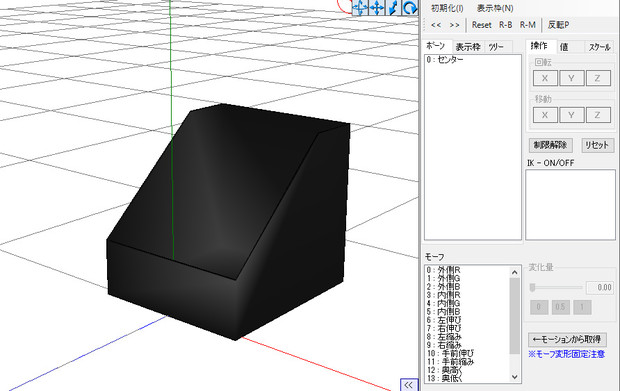Screen dimensions: 620x391
Task: Click 反転P in the toolbar
Action: [558, 25]
